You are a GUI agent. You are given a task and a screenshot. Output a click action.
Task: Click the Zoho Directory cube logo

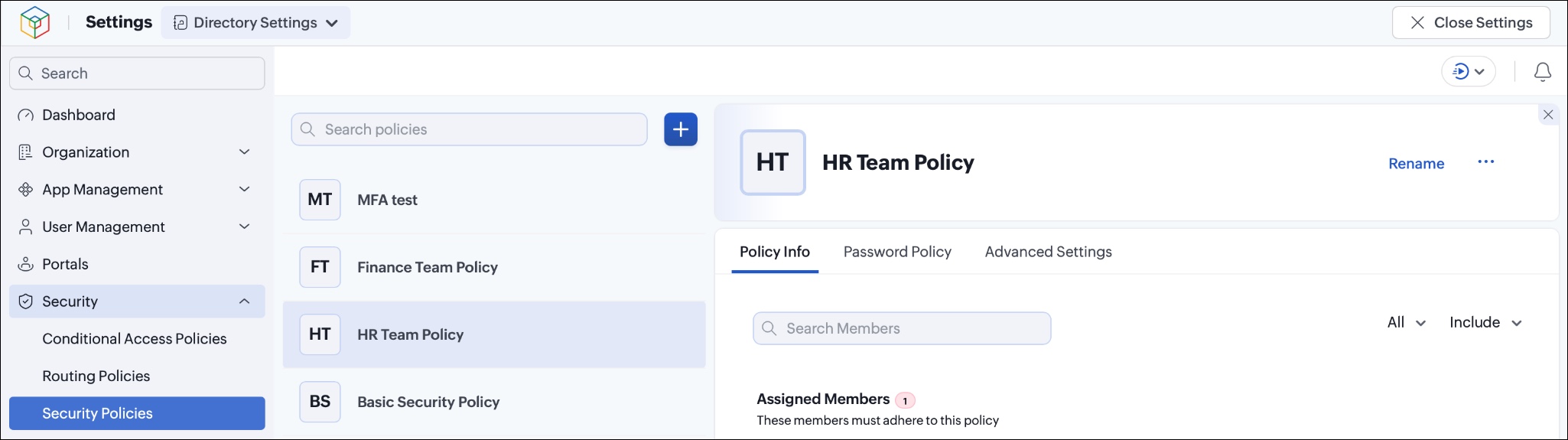coord(34,22)
